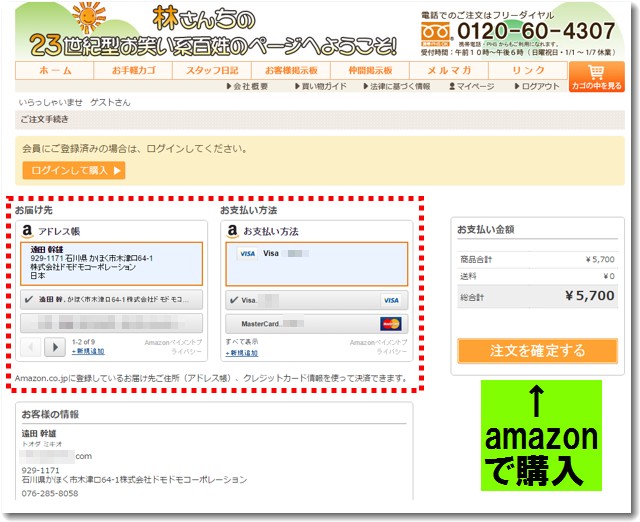The image size is (640, 522).
Task: Open the 買い物ガイド link
Action: pos(321,86)
